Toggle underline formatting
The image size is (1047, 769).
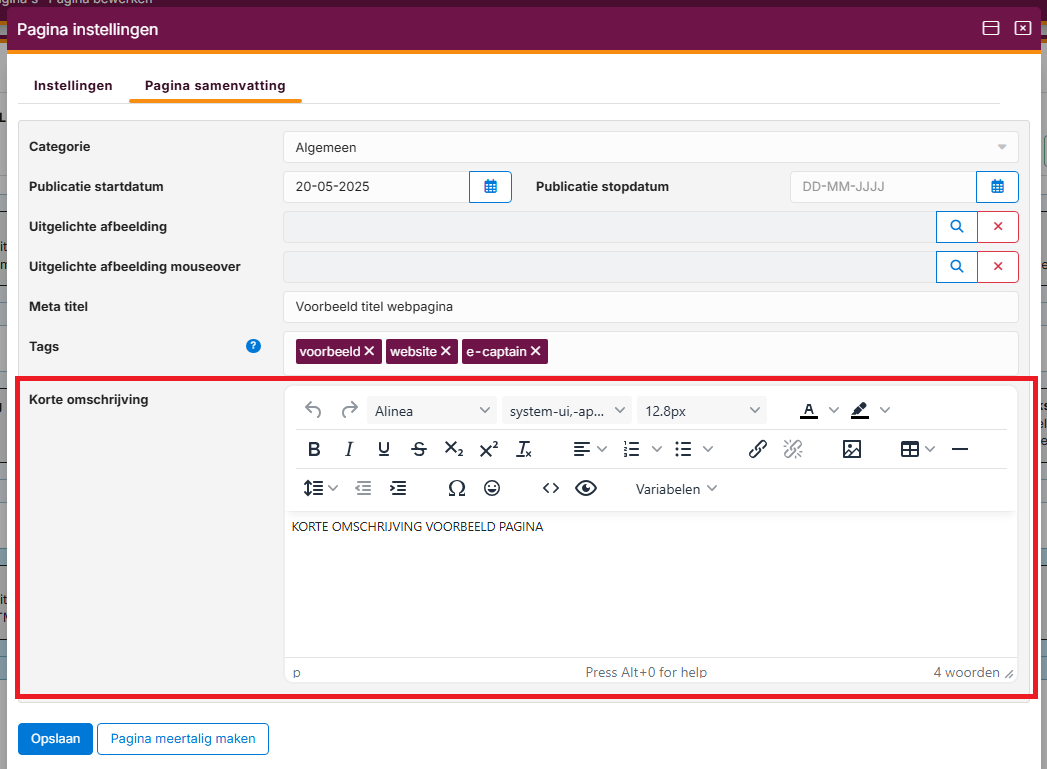tap(384, 450)
